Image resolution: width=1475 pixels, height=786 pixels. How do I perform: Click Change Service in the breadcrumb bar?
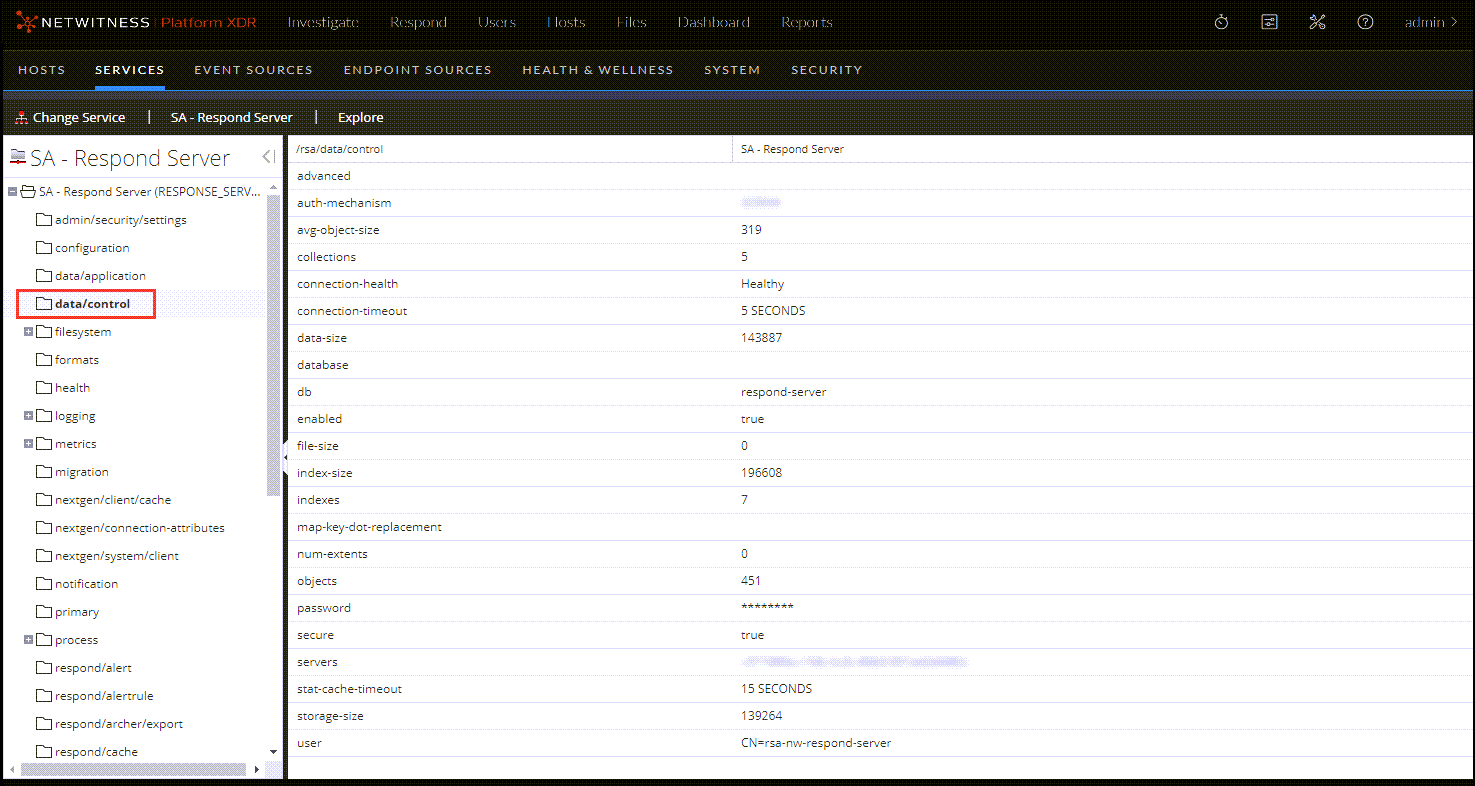(x=79, y=117)
